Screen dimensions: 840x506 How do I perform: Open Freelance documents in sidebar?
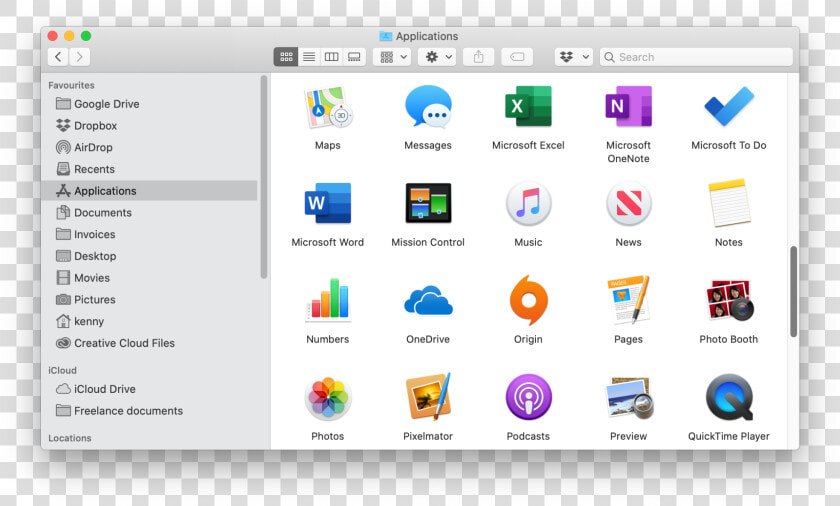click(x=150, y=411)
